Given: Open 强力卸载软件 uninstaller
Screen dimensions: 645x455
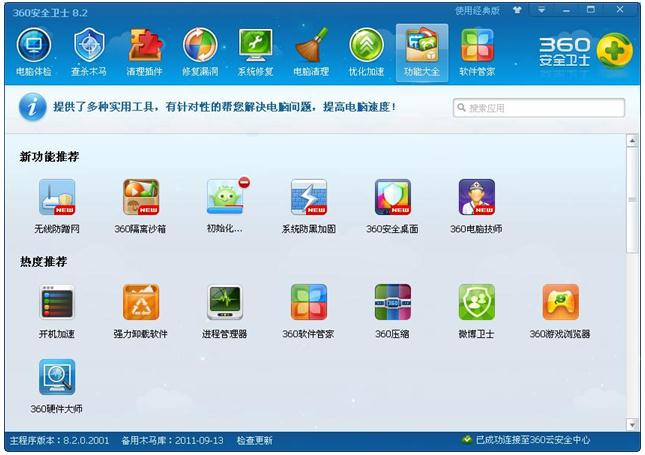Looking at the screenshot, I should [141, 311].
